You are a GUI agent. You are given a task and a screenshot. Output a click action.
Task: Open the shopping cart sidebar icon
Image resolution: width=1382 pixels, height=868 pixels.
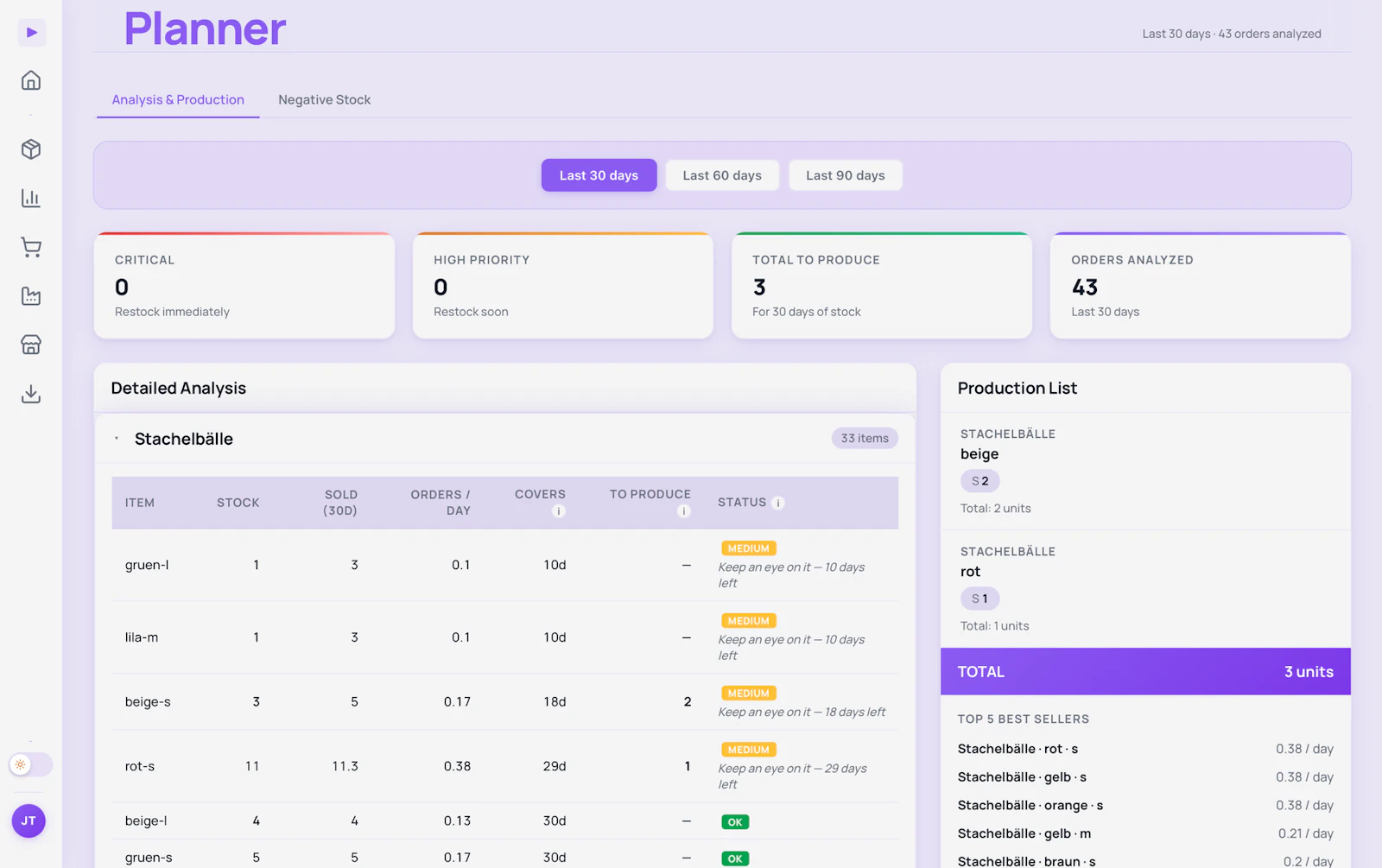coord(31,248)
